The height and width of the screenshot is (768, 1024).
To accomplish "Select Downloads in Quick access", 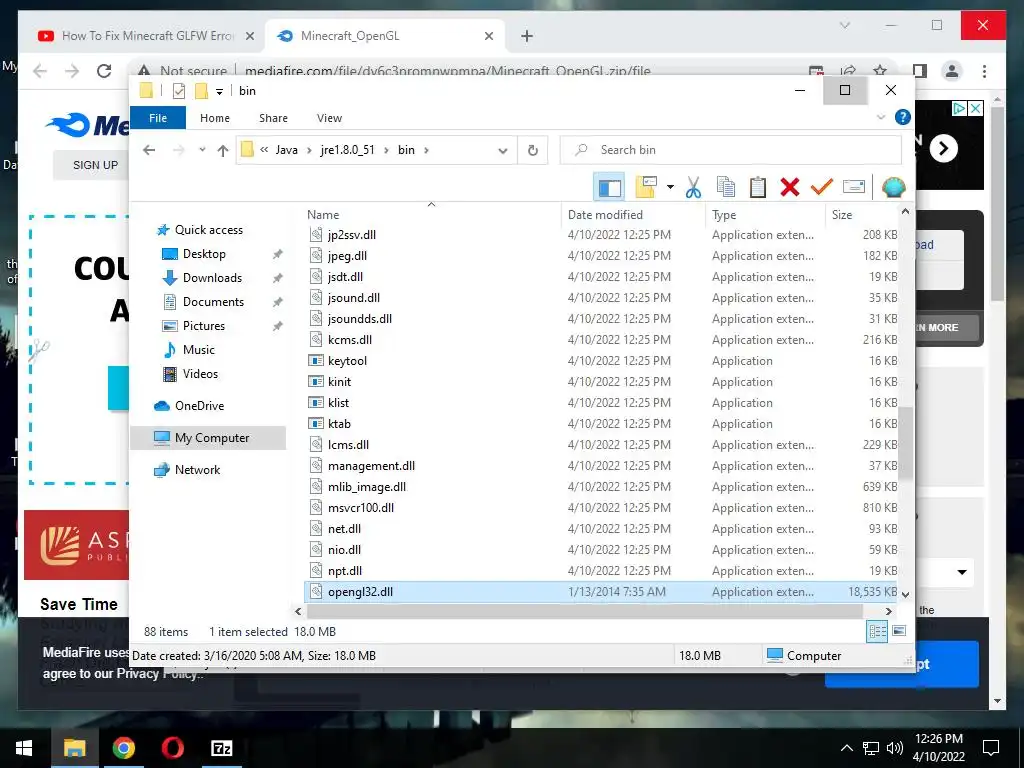I will [x=212, y=278].
